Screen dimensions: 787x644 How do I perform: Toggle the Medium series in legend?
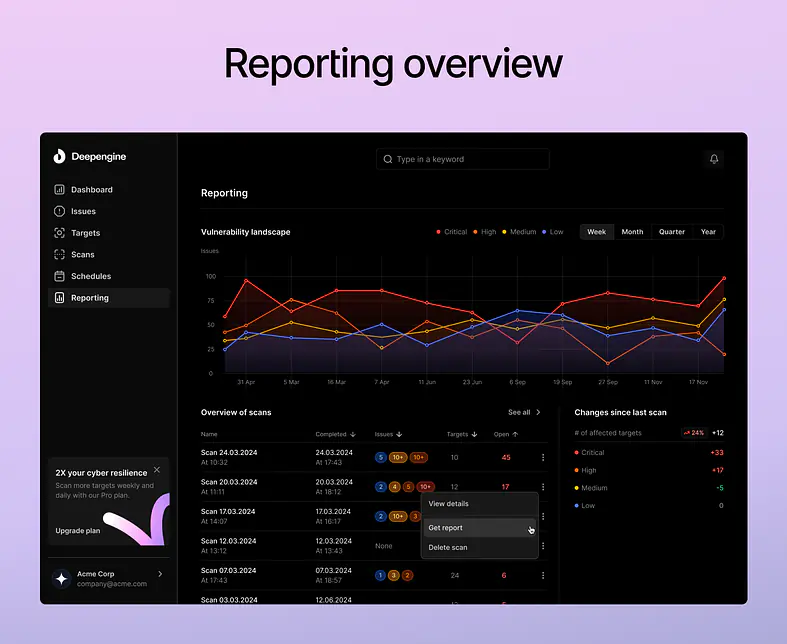519,232
